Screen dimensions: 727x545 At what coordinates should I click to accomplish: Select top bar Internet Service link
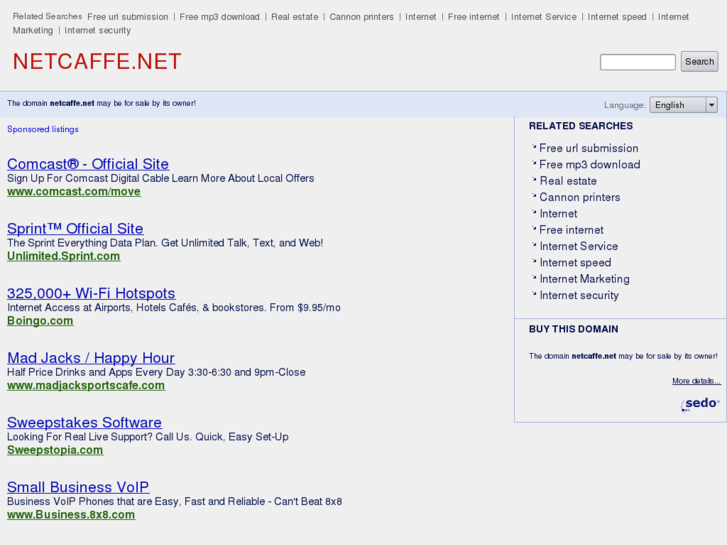543,17
